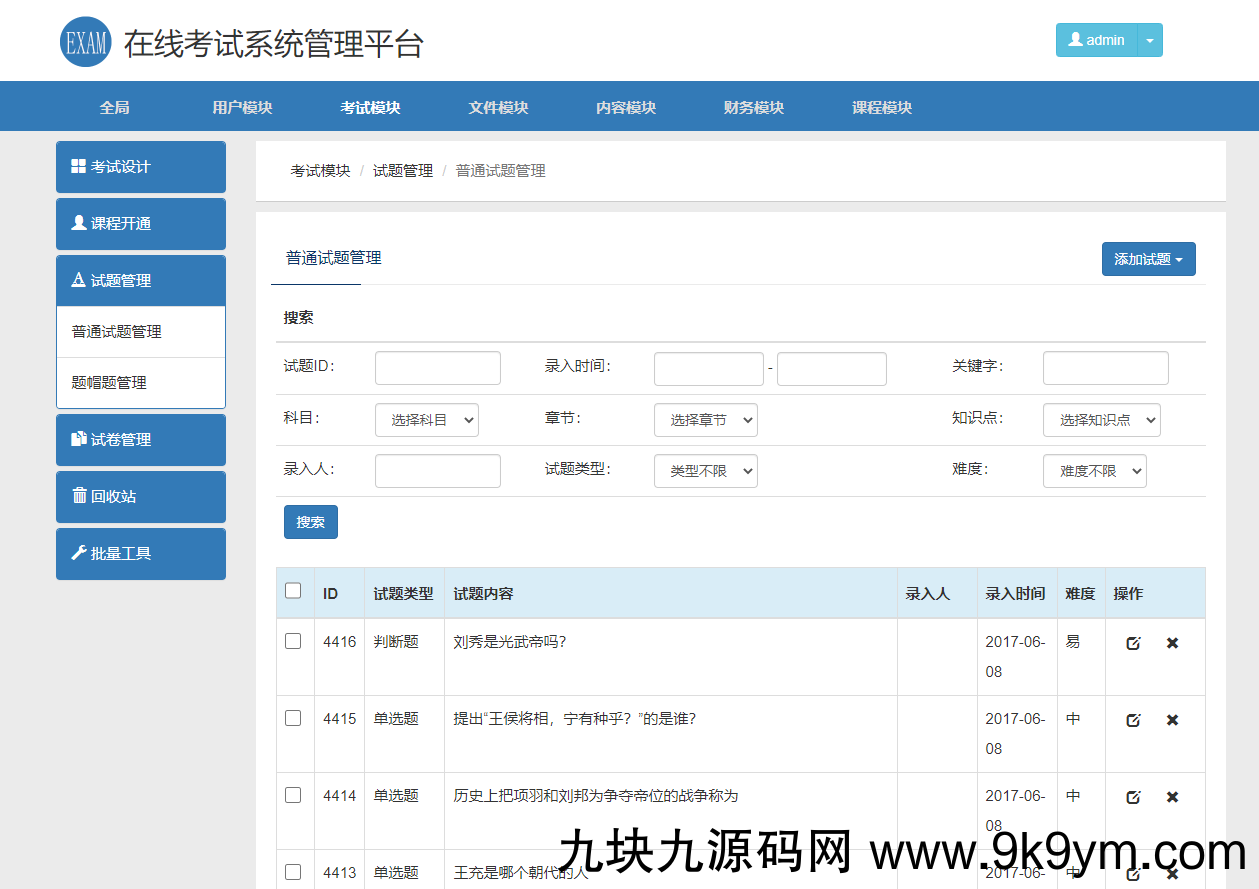Click inside the 试题ID input field

pos(437,368)
